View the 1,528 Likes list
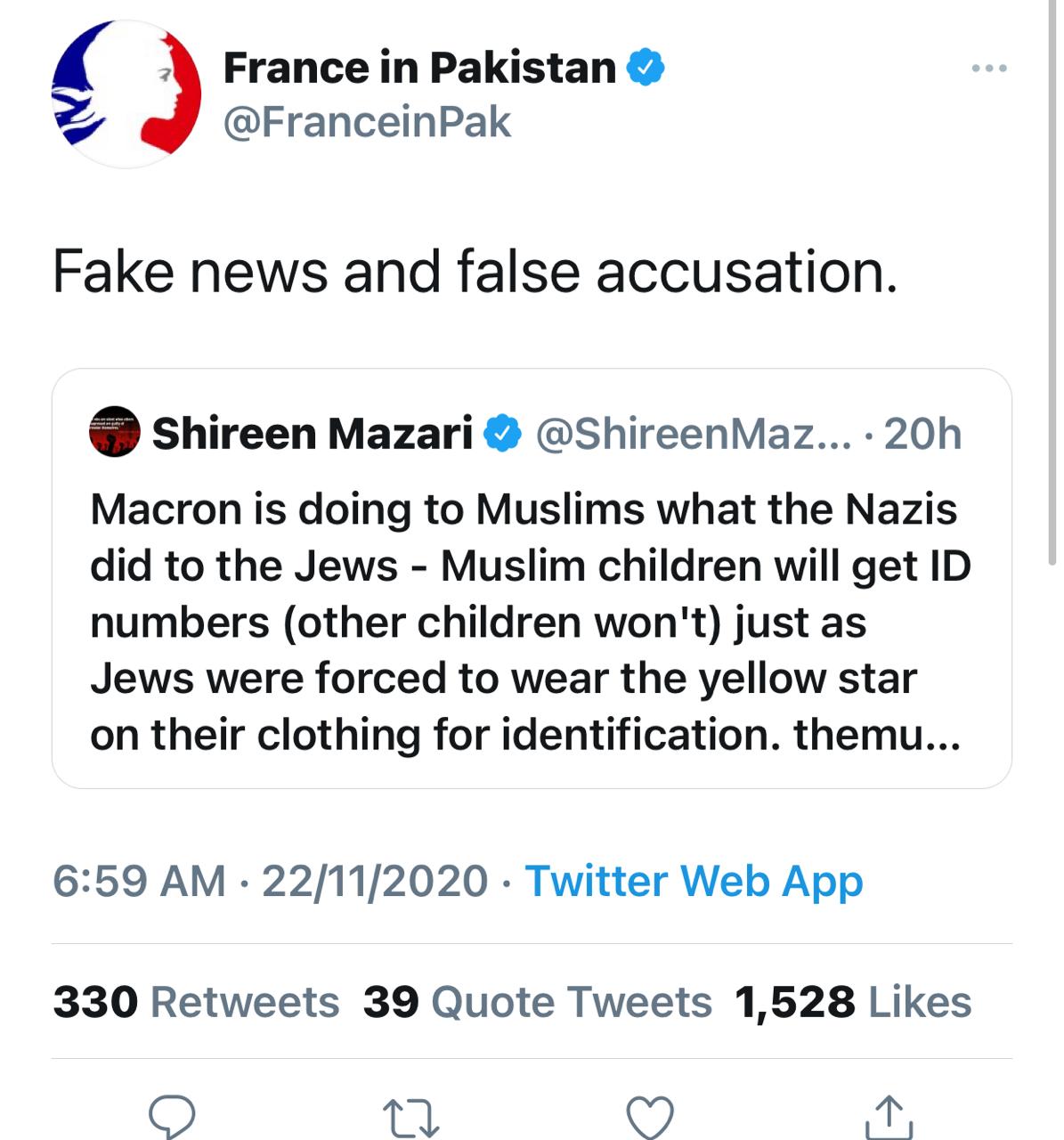1064x1140 pixels. 852,1002
